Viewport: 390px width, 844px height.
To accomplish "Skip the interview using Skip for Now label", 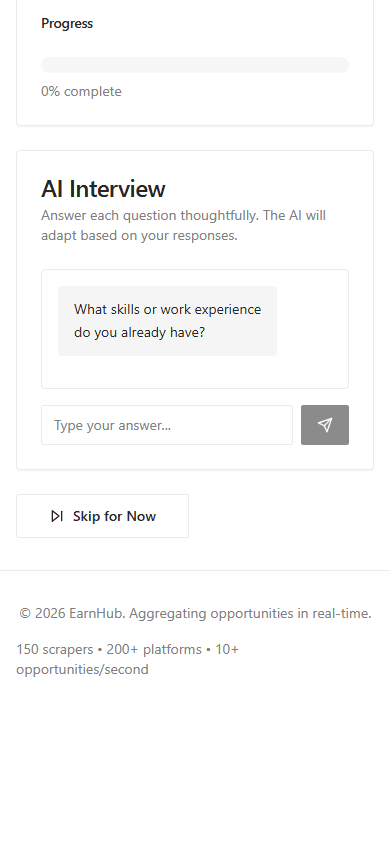I will [114, 516].
